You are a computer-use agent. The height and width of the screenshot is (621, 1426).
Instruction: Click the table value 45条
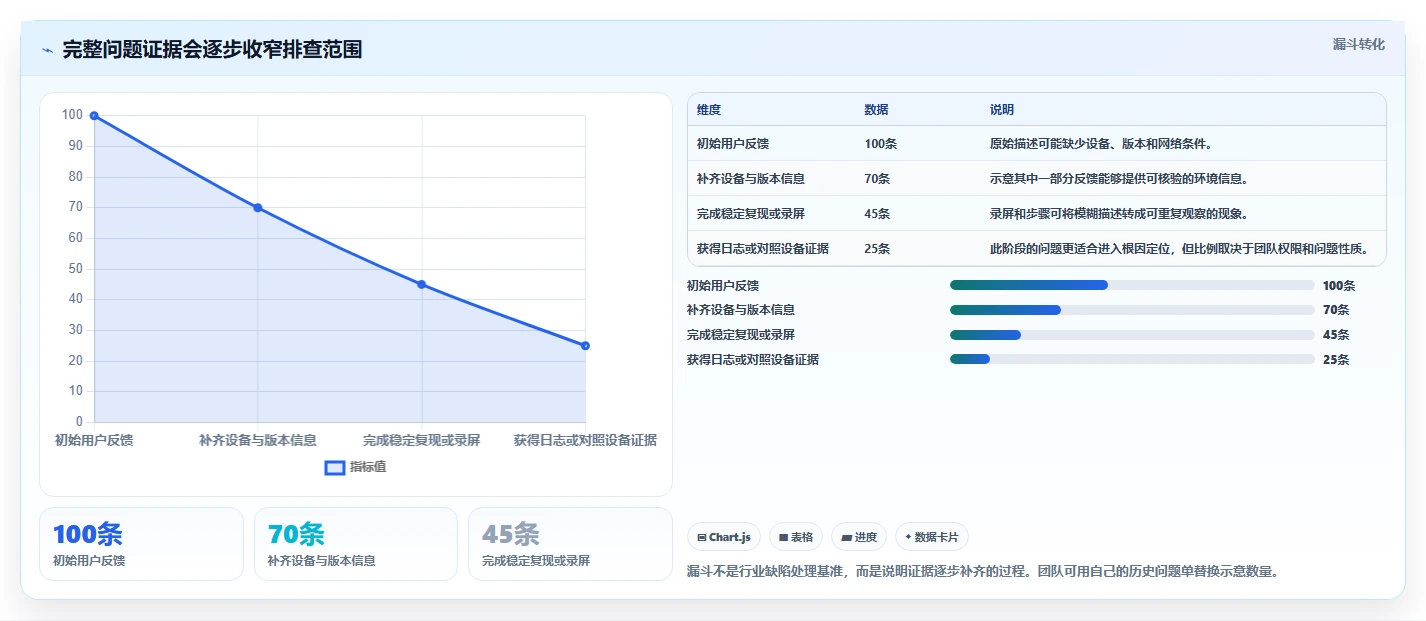click(877, 214)
